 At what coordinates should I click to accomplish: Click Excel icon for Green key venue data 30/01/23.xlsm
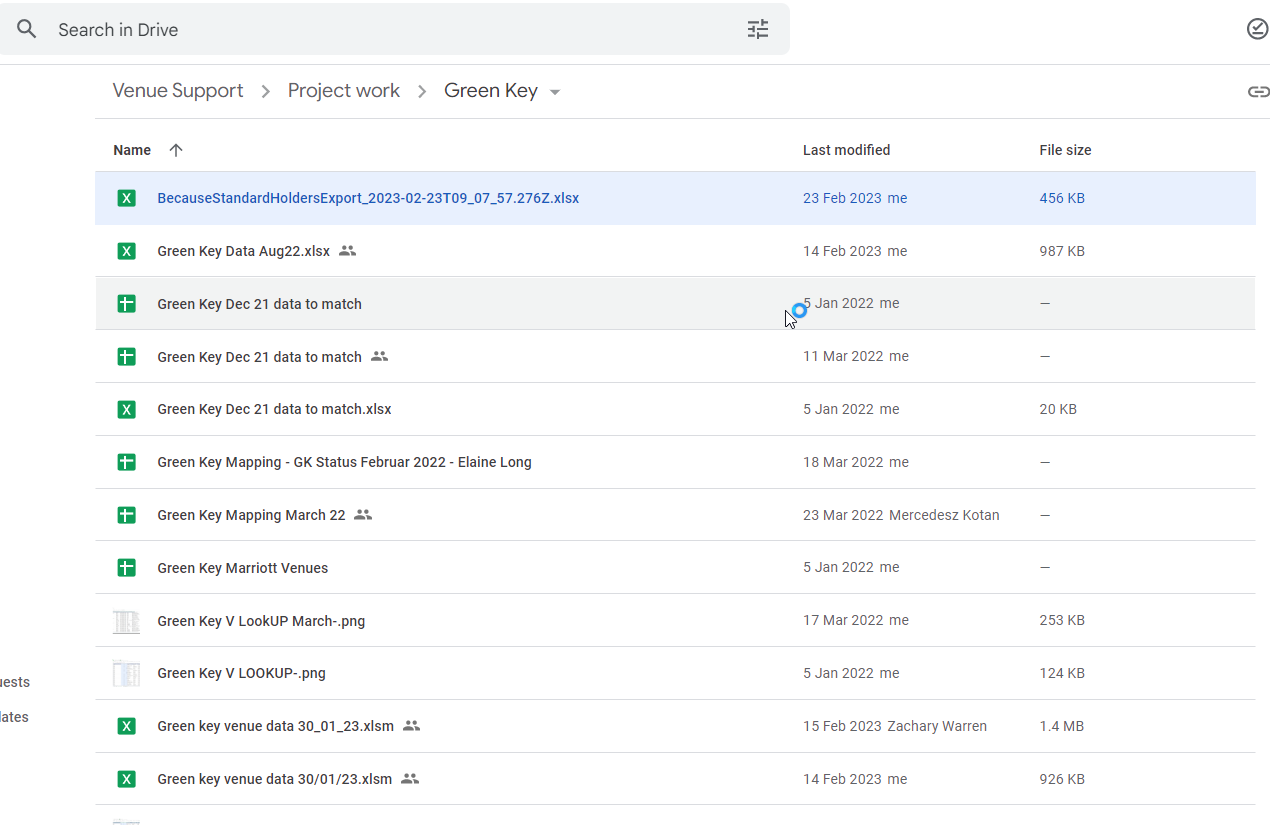pyautogui.click(x=126, y=779)
